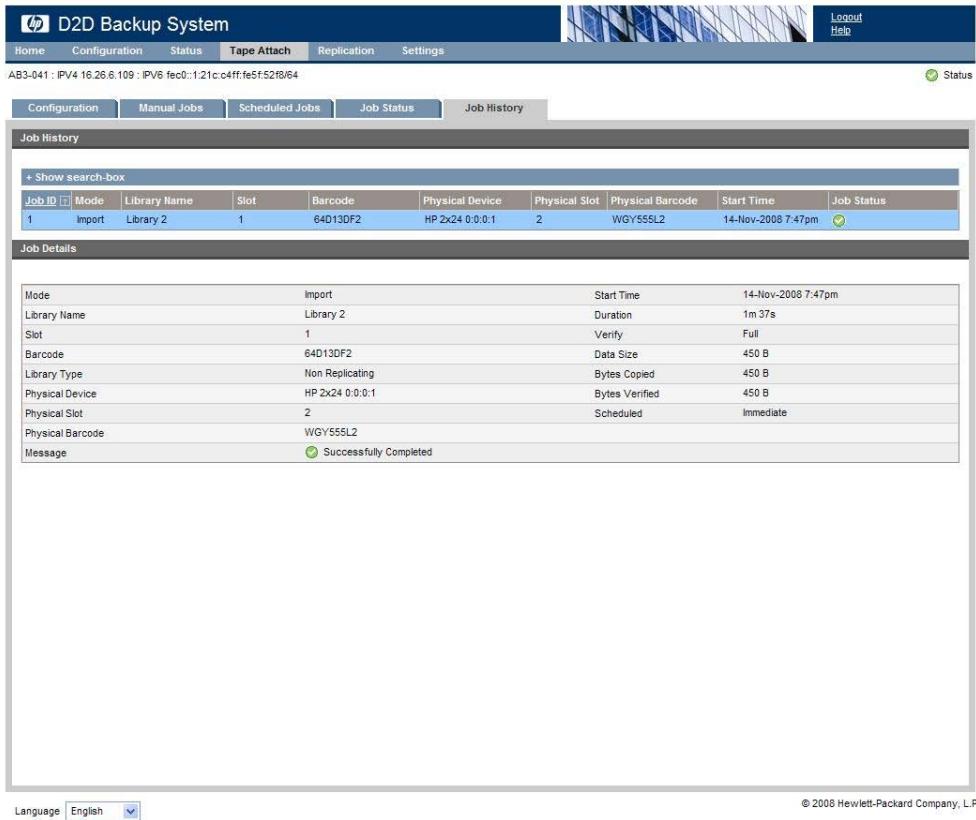
Task: Open the Home menu
Action: pos(29,50)
